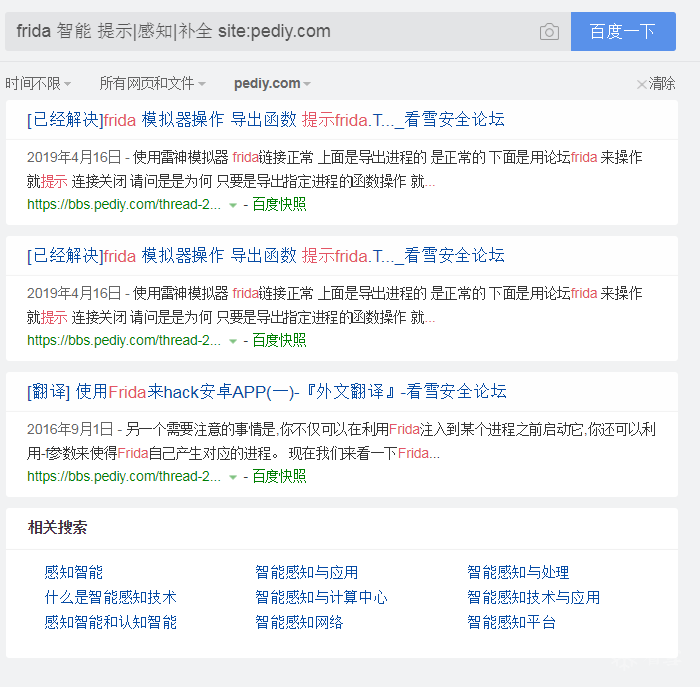Click the 相关搜索 heading

[58, 527]
